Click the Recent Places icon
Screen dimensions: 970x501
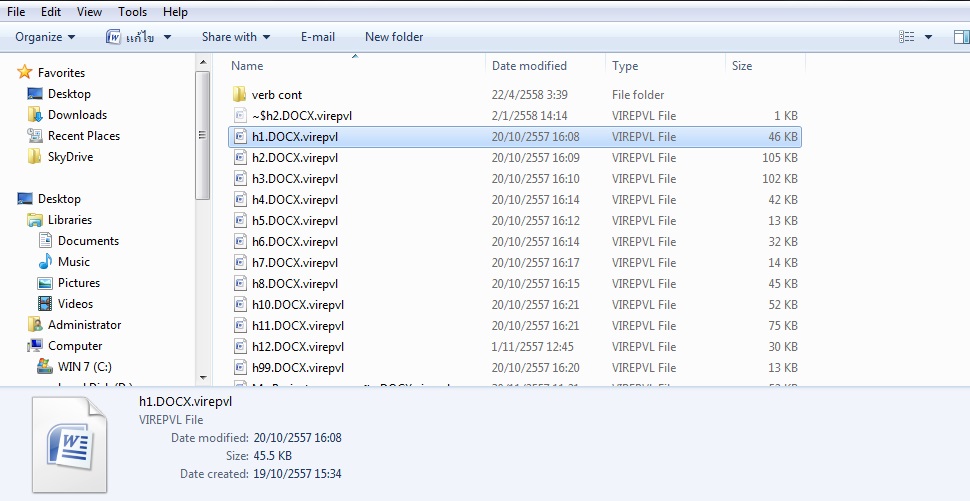[x=35, y=135]
